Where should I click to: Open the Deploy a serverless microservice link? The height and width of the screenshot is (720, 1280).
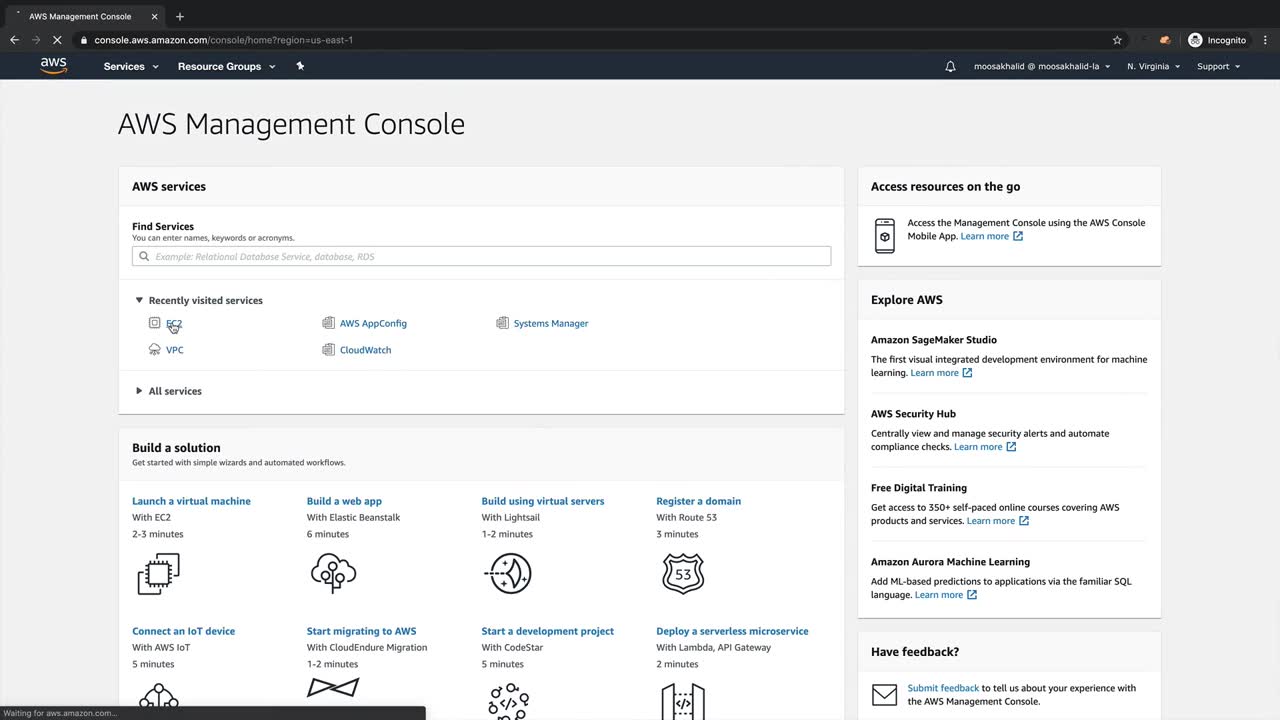click(x=732, y=631)
